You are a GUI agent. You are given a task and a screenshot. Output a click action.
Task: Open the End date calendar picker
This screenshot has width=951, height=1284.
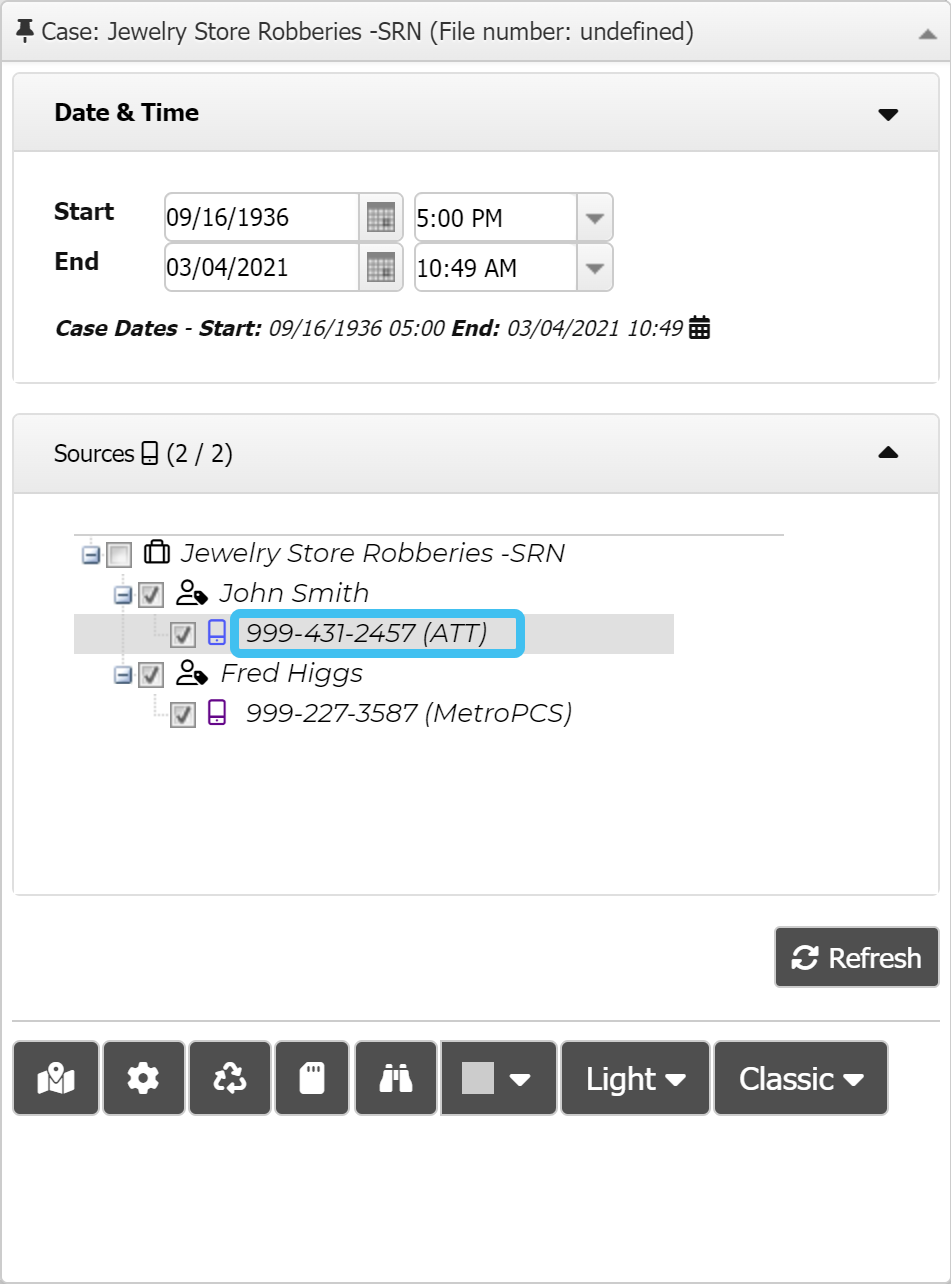(381, 267)
